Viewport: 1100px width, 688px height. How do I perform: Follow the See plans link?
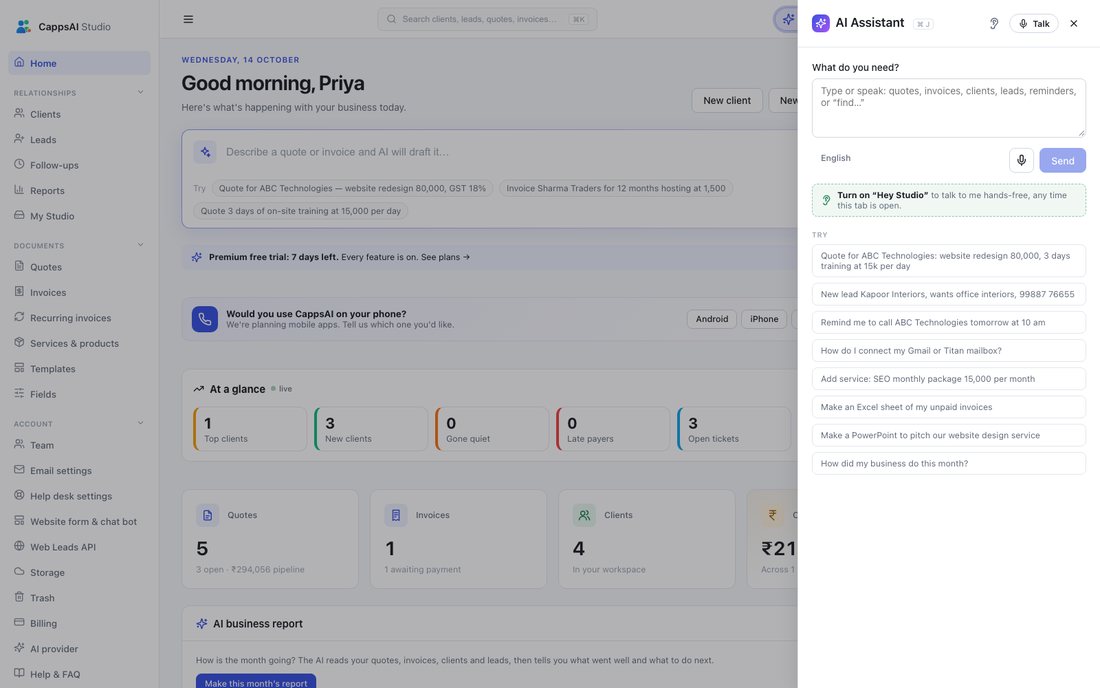[445, 257]
